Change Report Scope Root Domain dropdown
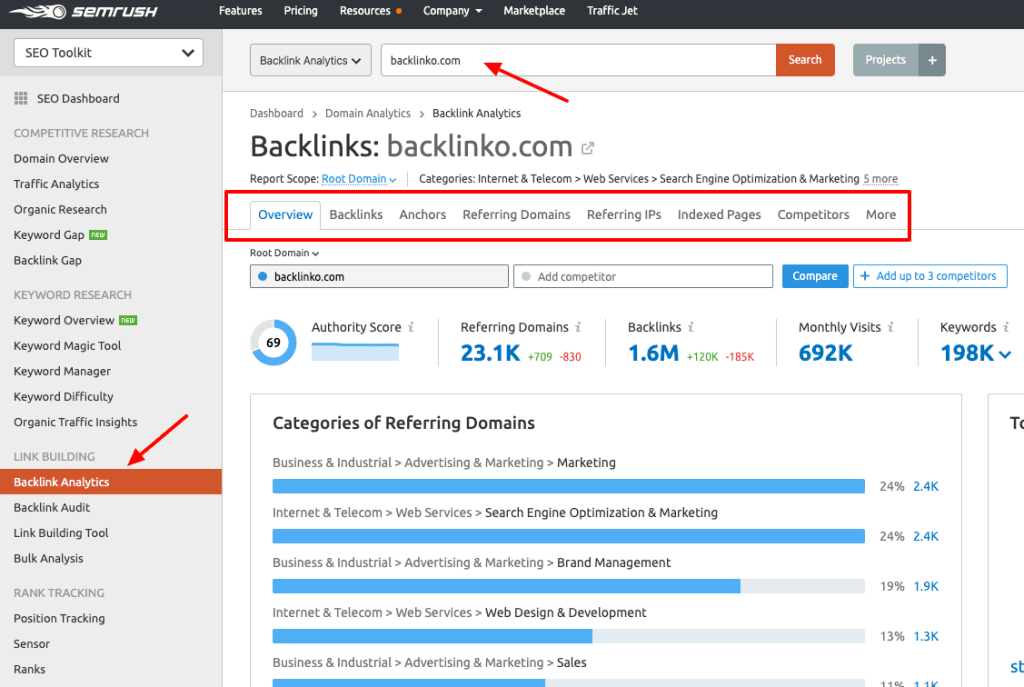1024x687 pixels. (359, 179)
